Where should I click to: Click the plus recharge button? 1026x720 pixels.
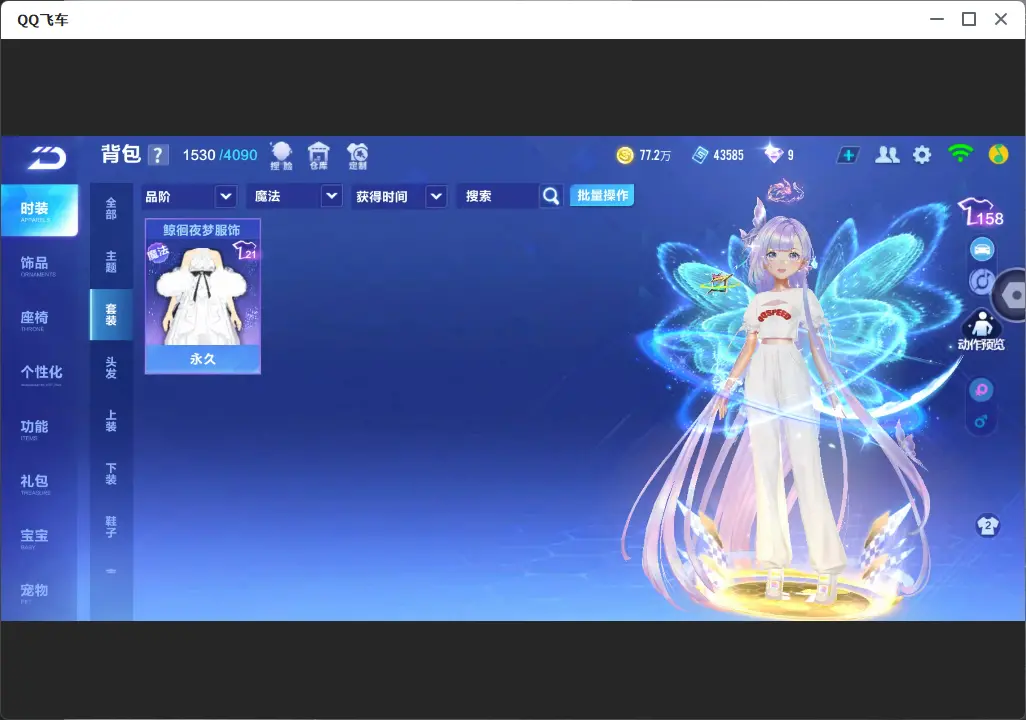click(x=848, y=155)
